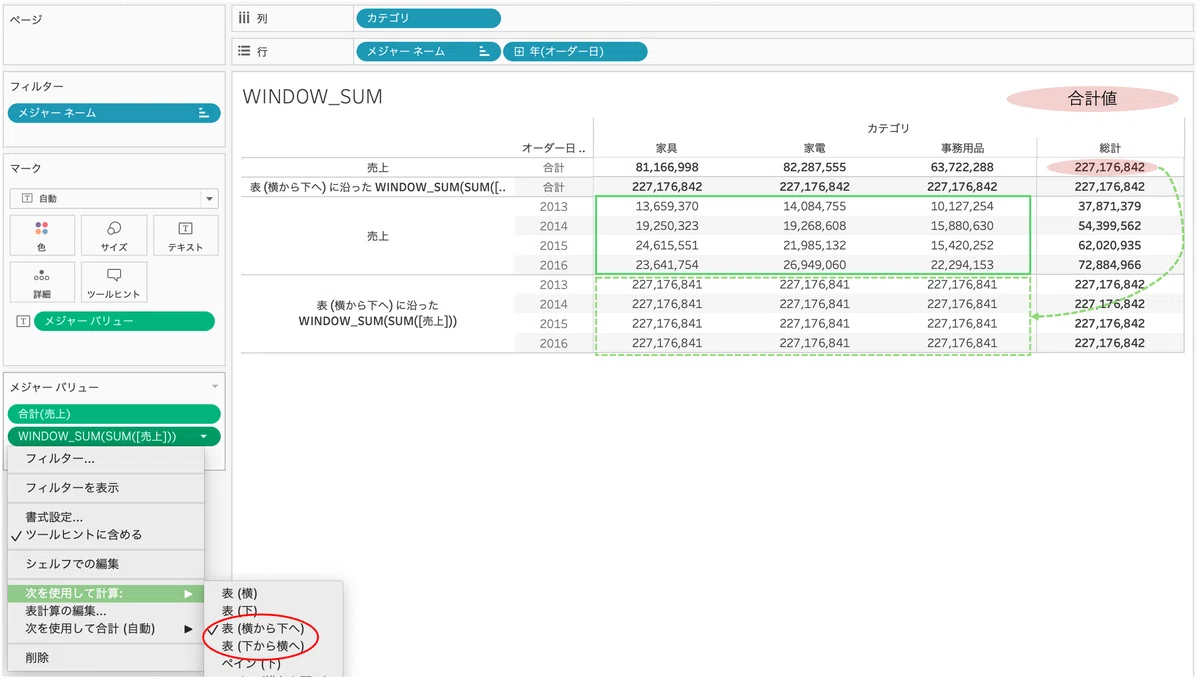Click cell value 19,268,608
1200x679 pixels.
pyautogui.click(x=814, y=226)
